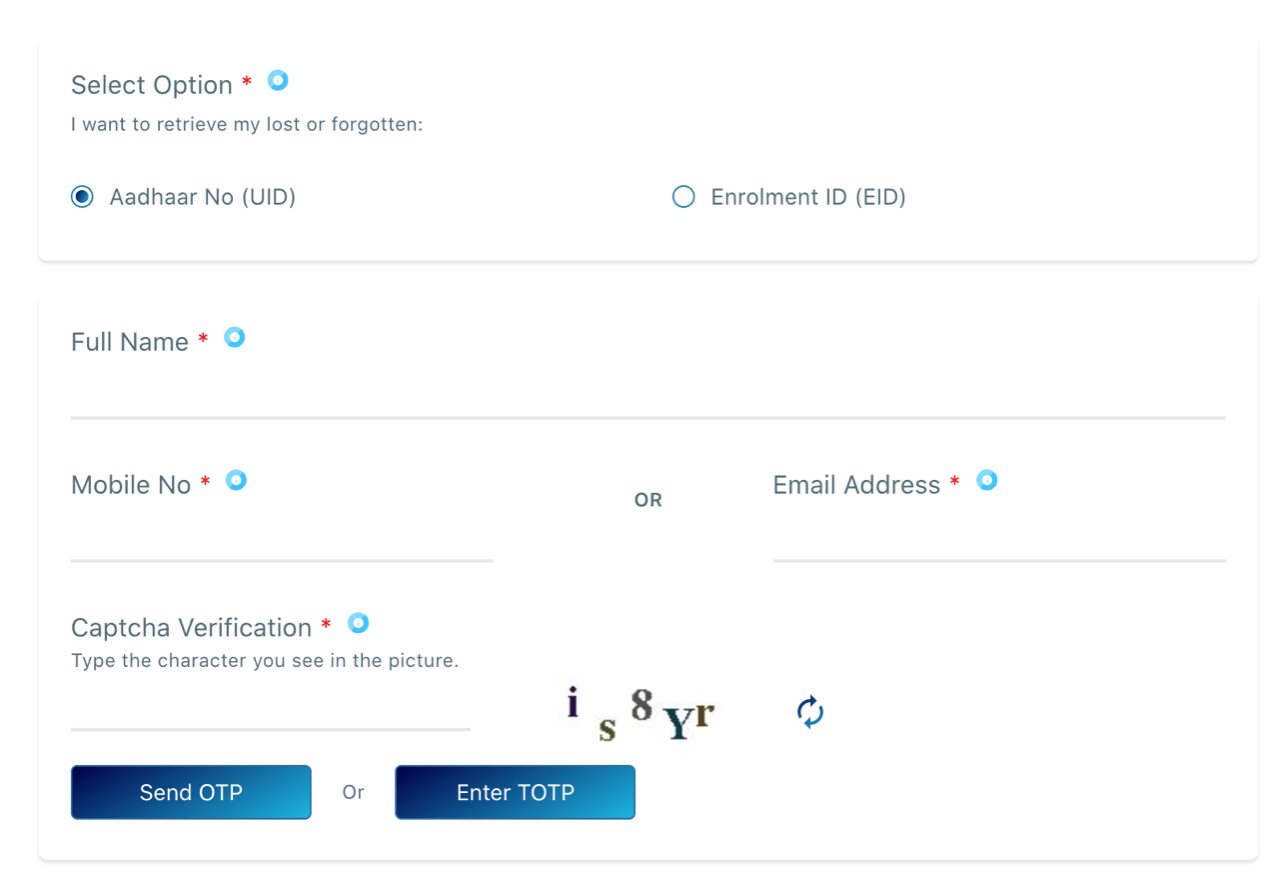Click the Email Address info icon
Screen dimensions: 1280x882
click(x=987, y=481)
